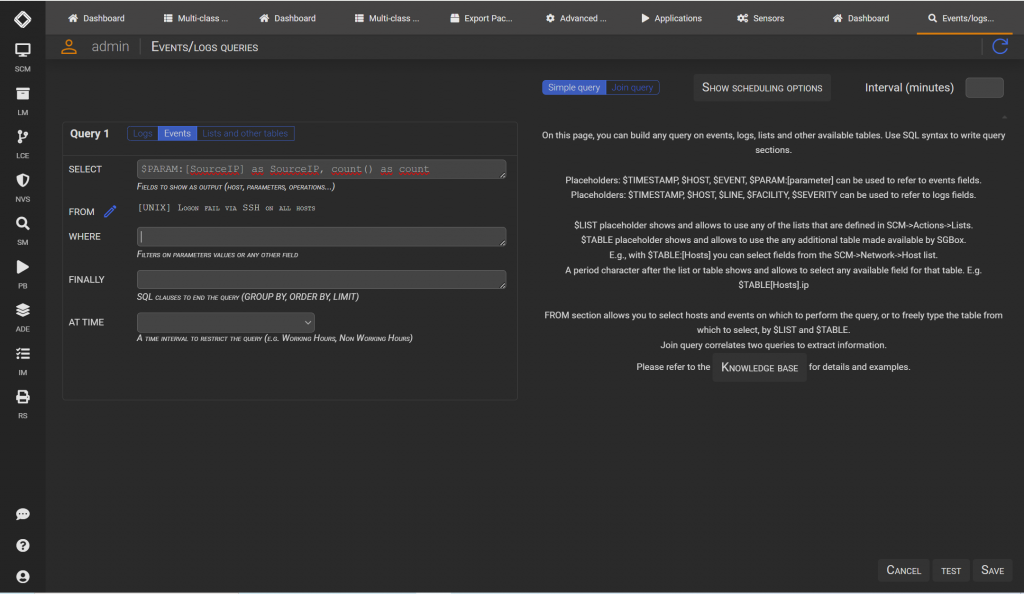The image size is (1024, 594).
Task: Click the orange admin user icon
Action: (69, 47)
